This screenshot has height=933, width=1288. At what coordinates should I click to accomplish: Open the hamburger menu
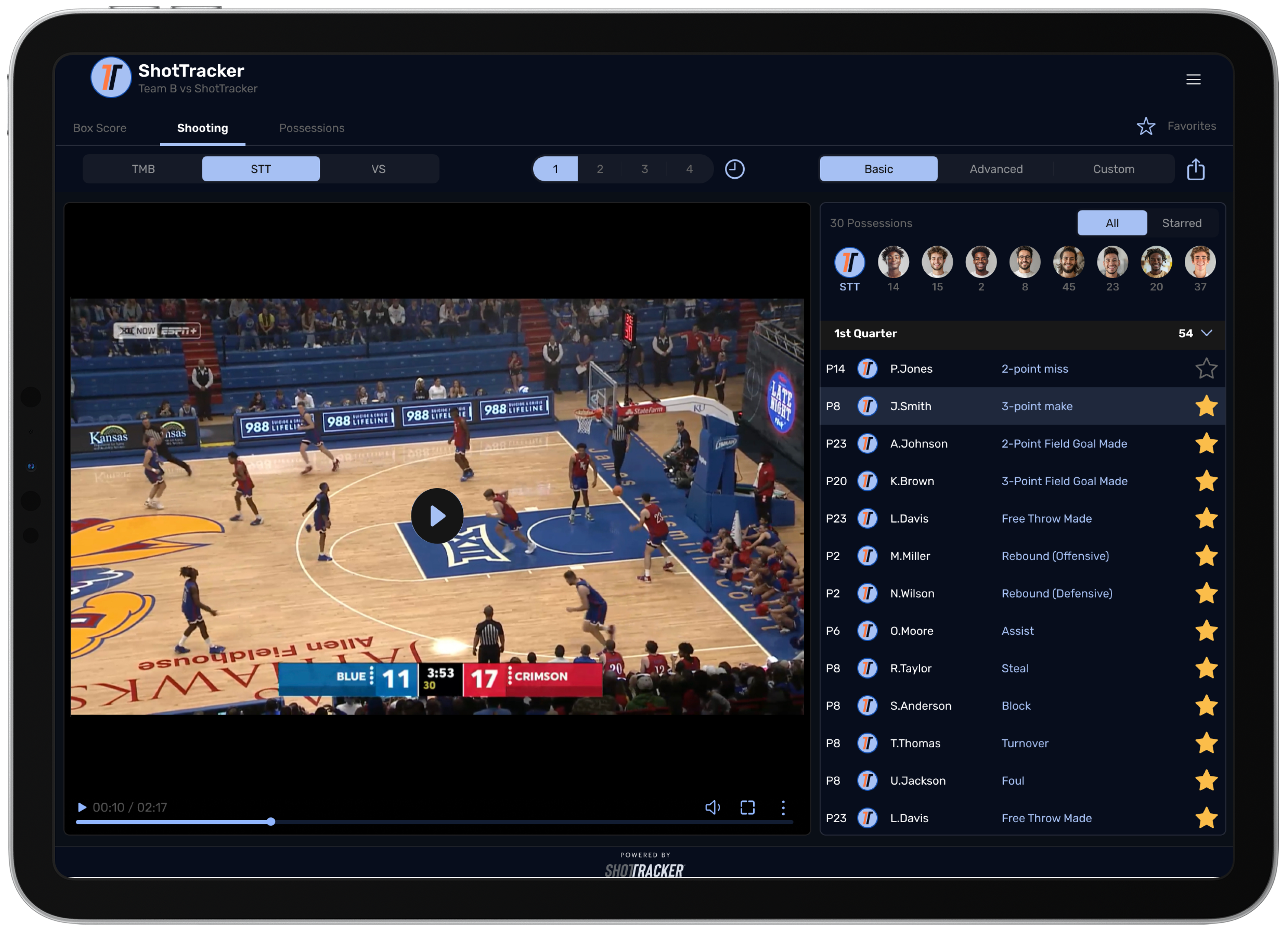[1193, 79]
